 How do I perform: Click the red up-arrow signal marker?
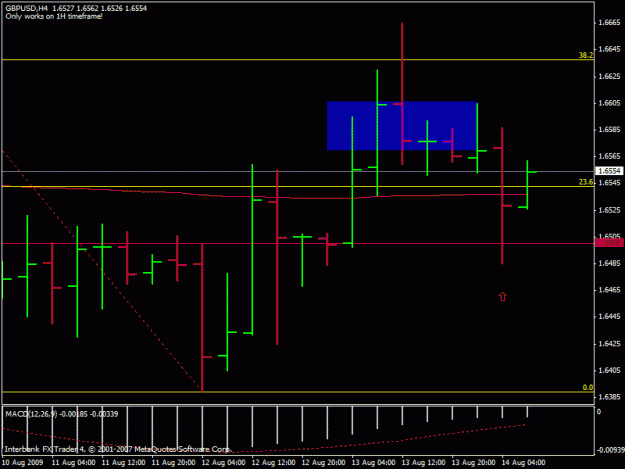click(x=502, y=296)
